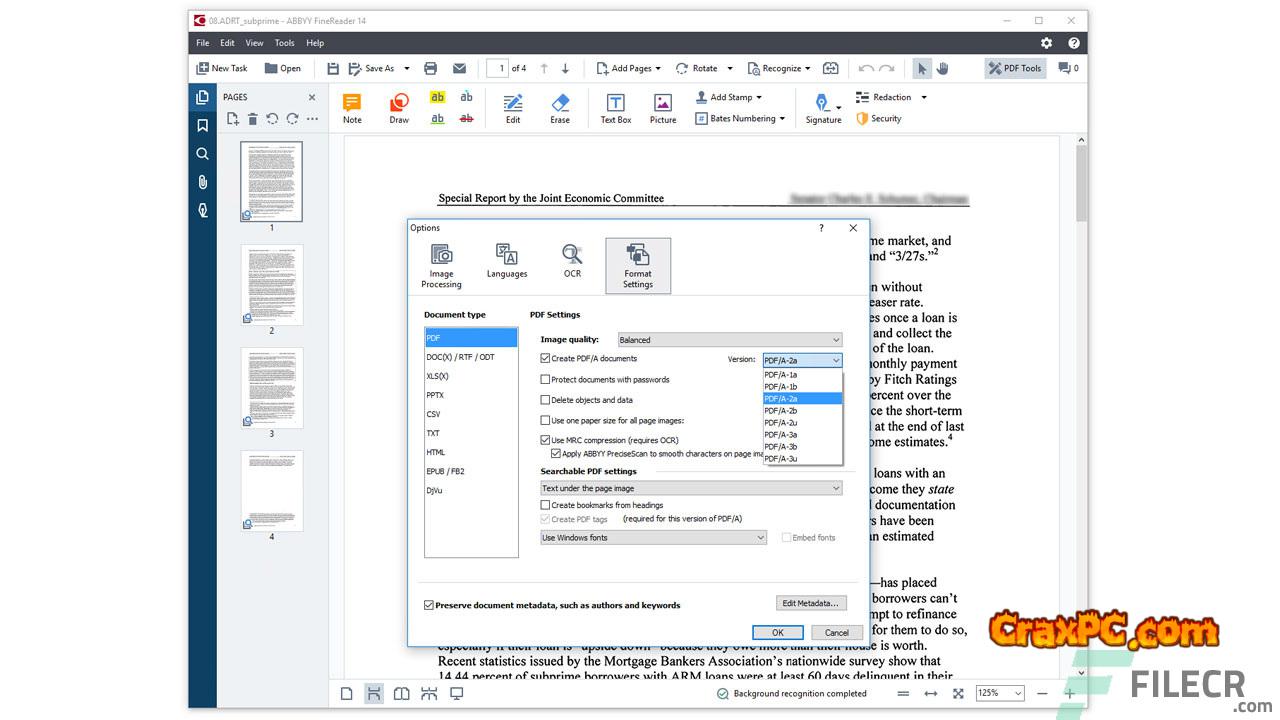The height and width of the screenshot is (720, 1280).
Task: Open the Tools menu
Action: click(284, 43)
